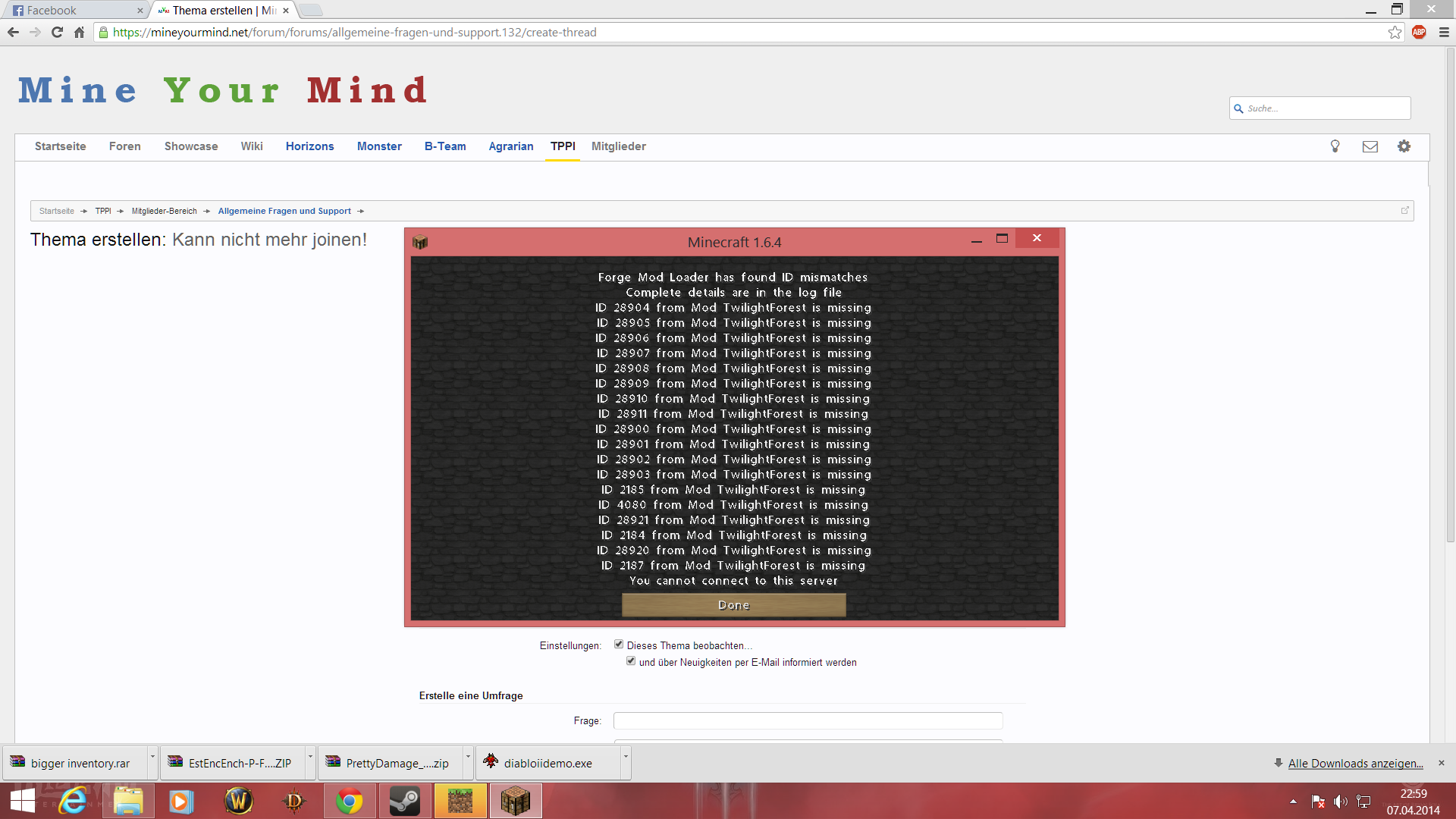This screenshot has height=819, width=1456.
Task: Open the Showcase menu item
Action: (191, 146)
